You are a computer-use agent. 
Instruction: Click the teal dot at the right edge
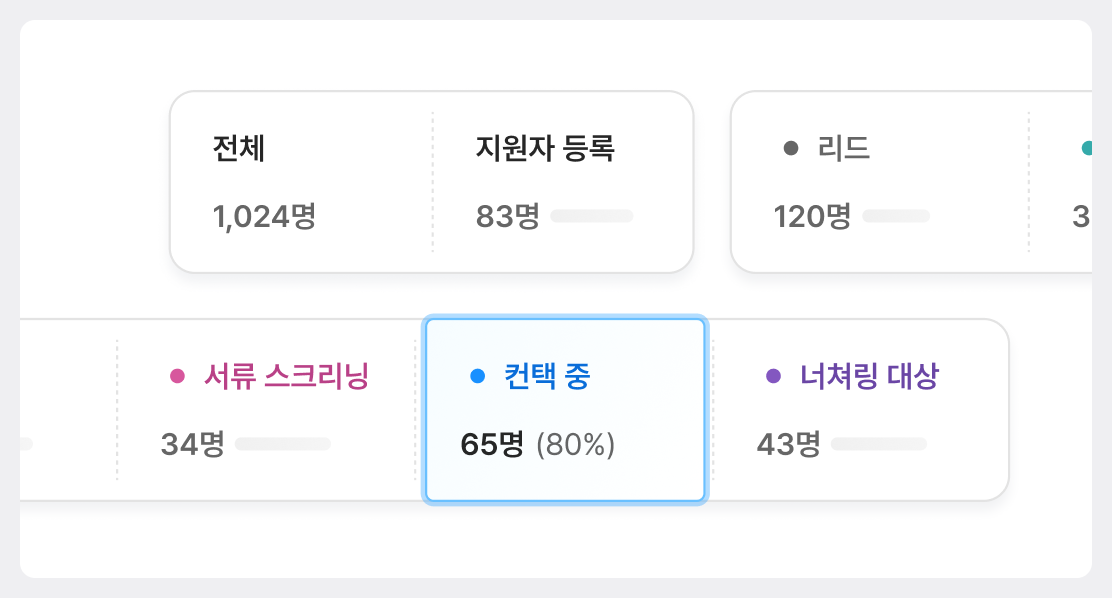coord(1087,149)
